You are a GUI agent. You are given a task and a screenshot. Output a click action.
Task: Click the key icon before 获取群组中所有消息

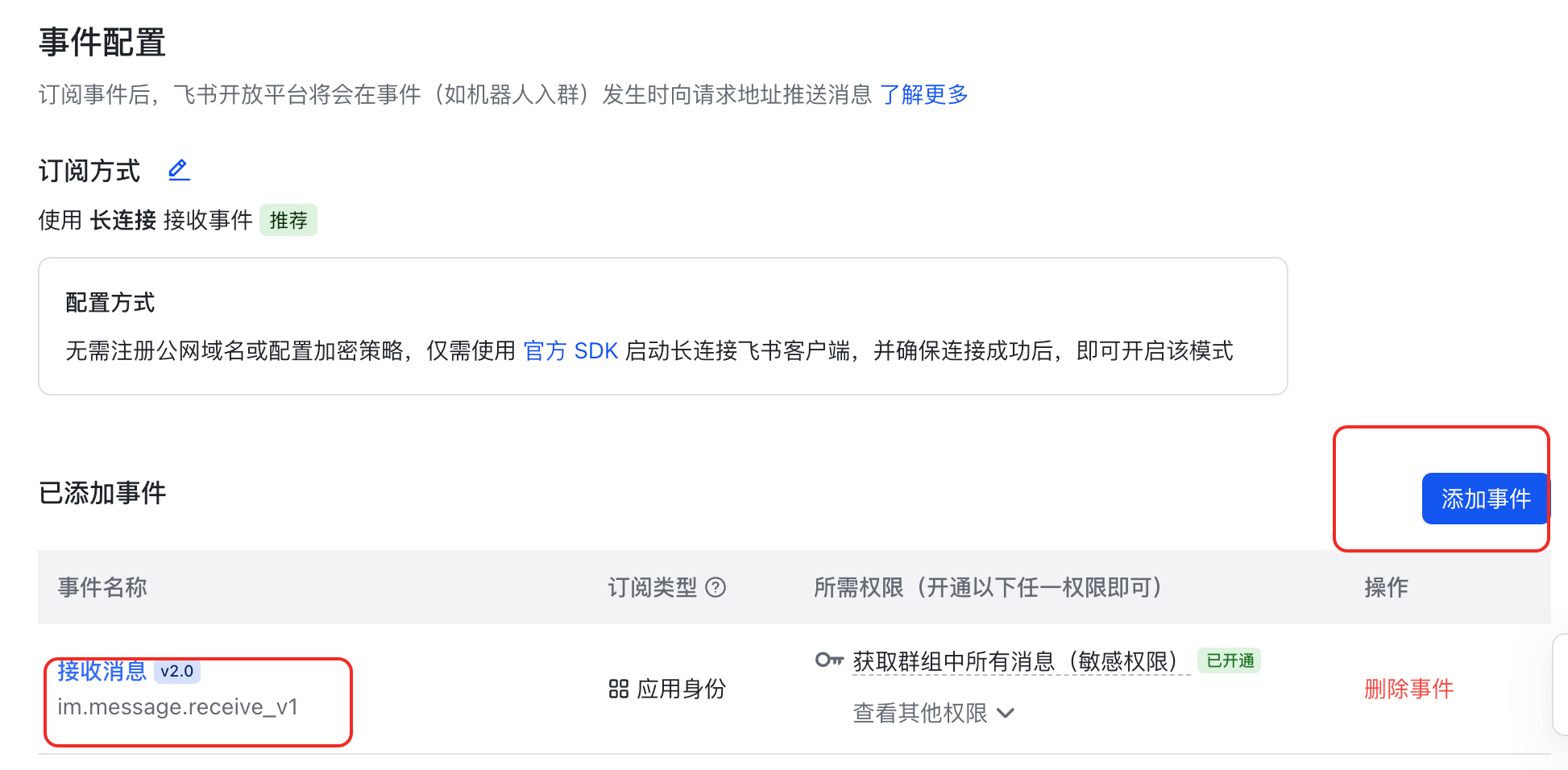[828, 660]
